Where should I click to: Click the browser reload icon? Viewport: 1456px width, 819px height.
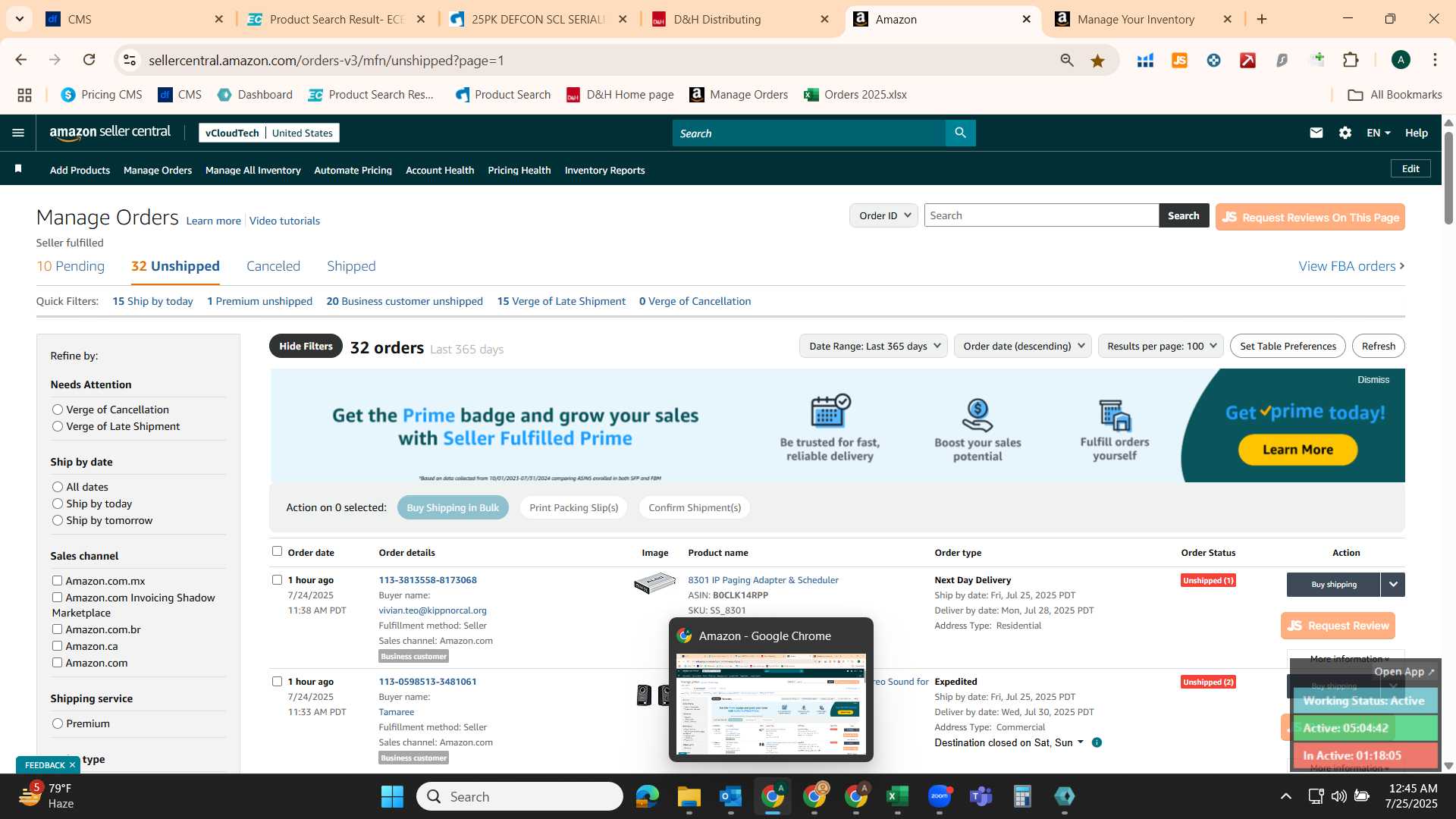[x=89, y=60]
